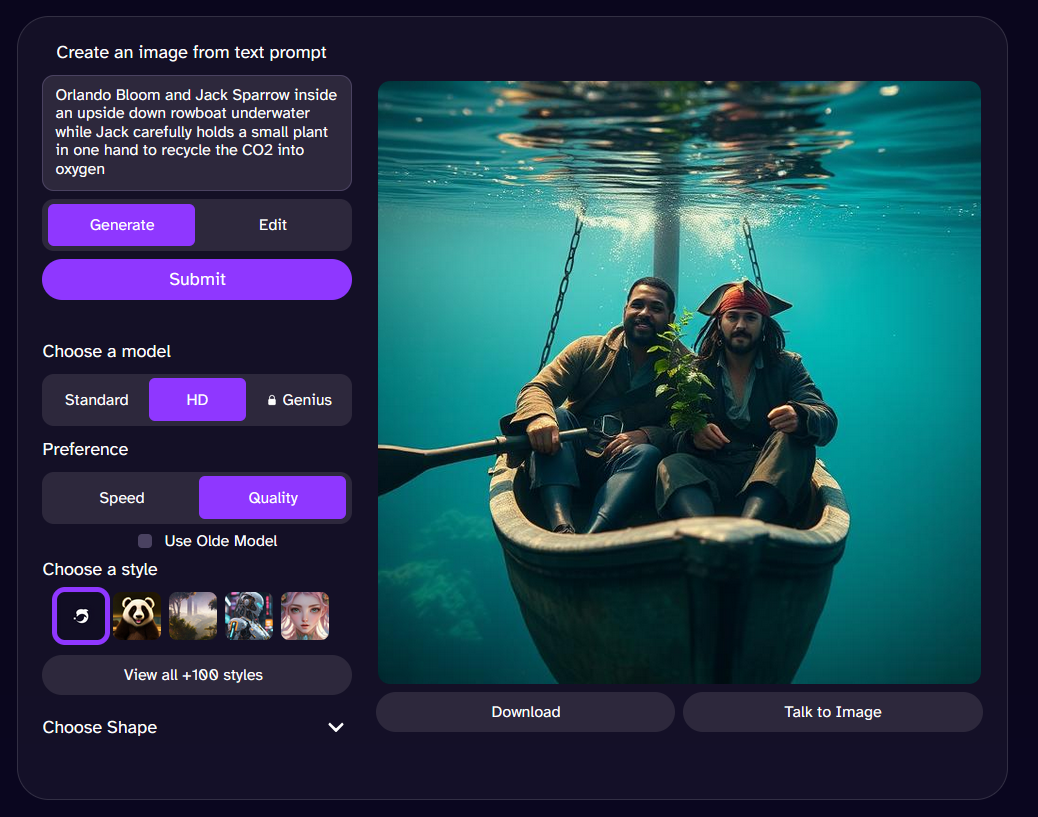This screenshot has height=817, width=1038.
Task: Select the Standard model
Action: [x=97, y=400]
